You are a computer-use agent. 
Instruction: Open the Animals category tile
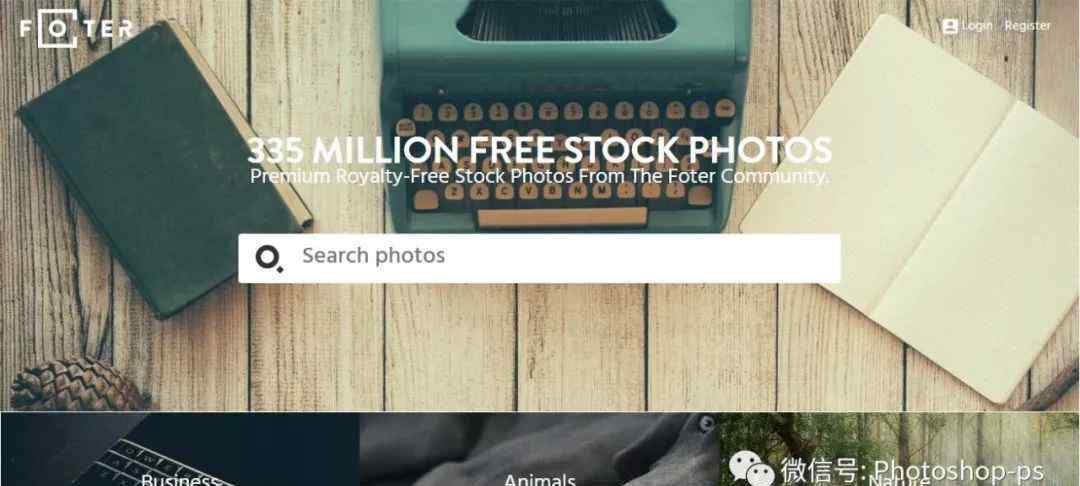click(539, 450)
